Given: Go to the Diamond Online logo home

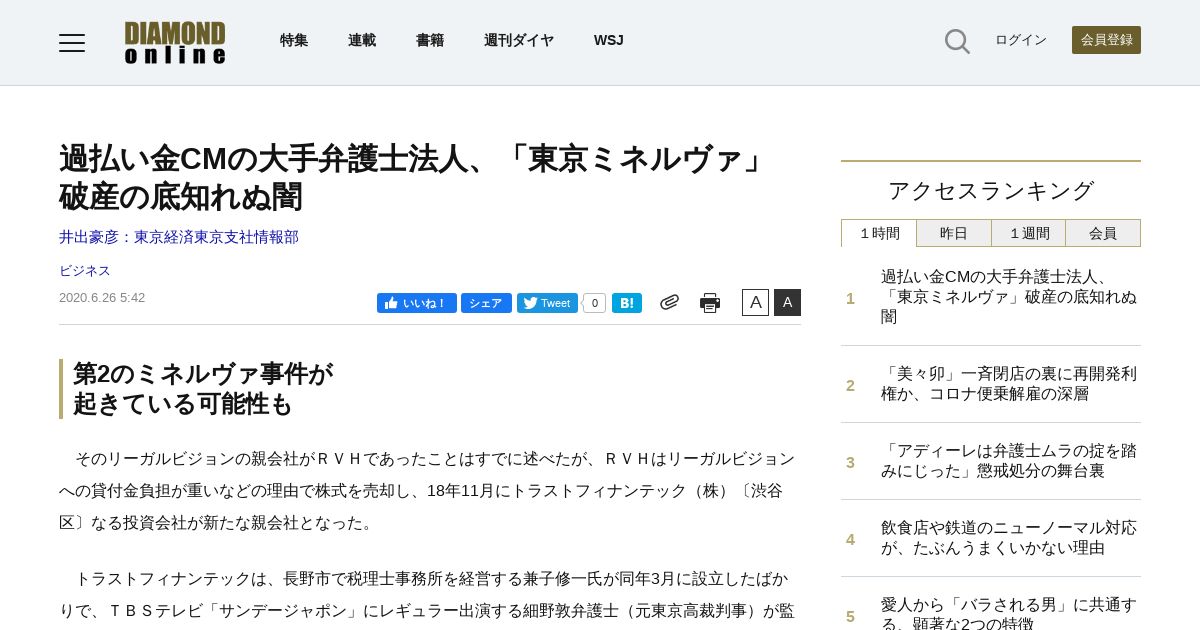Looking at the screenshot, I should [175, 43].
